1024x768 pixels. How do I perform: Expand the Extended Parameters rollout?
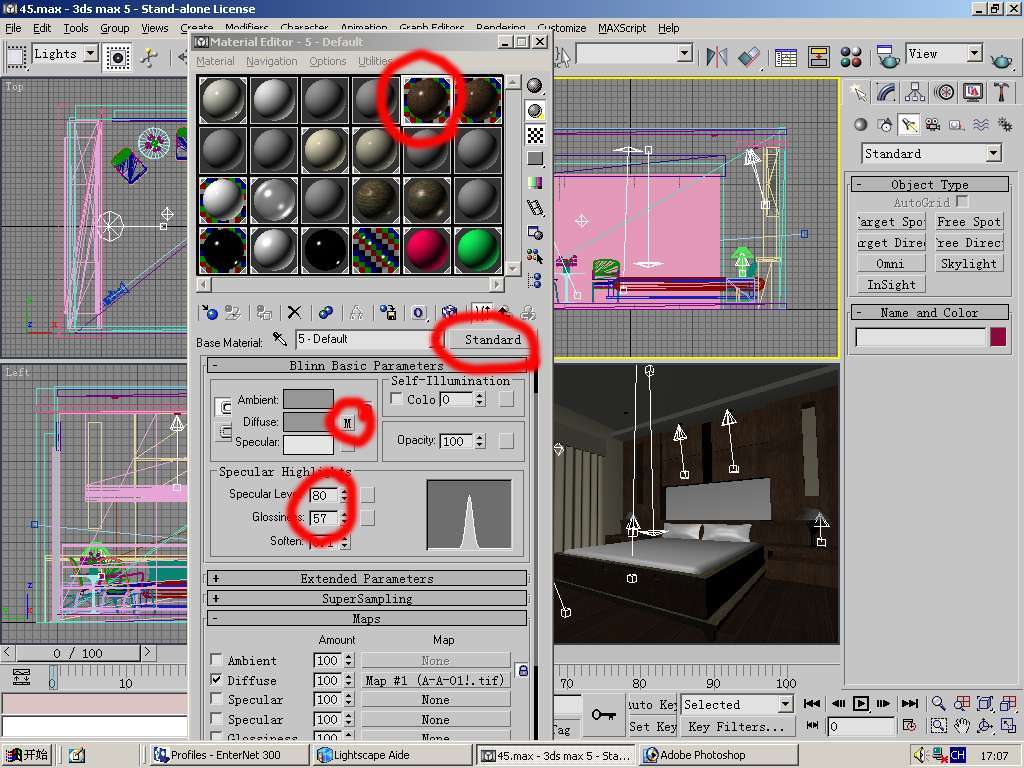(366, 578)
